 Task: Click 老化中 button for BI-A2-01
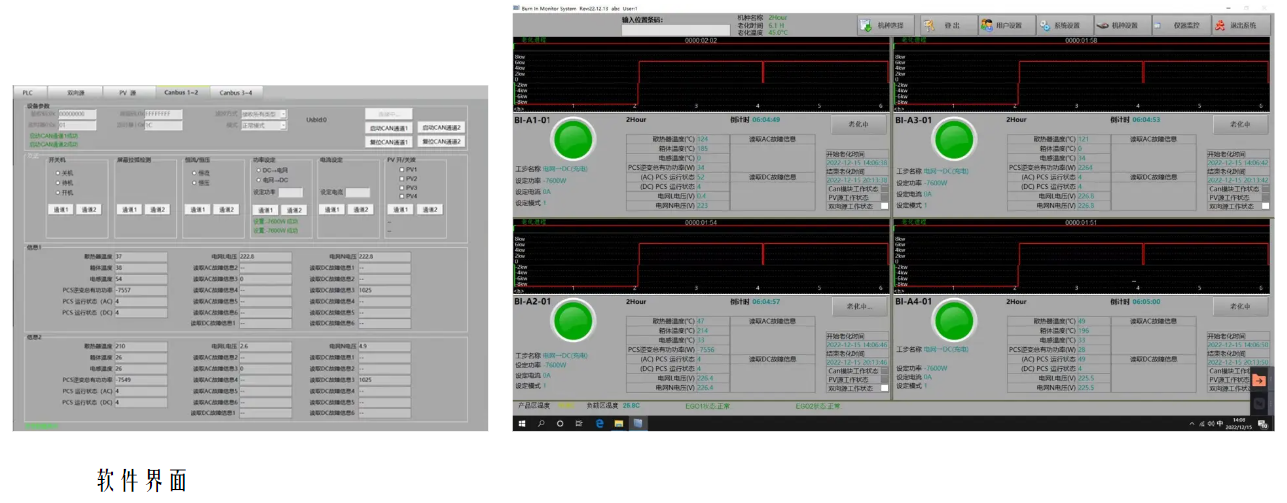(859, 307)
